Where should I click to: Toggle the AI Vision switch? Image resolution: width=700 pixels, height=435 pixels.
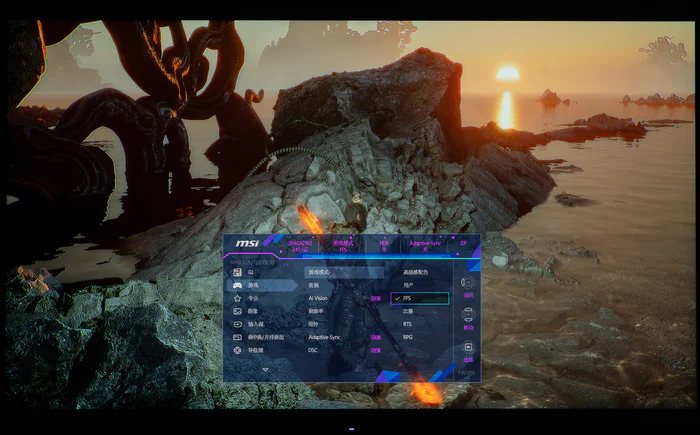(375, 298)
